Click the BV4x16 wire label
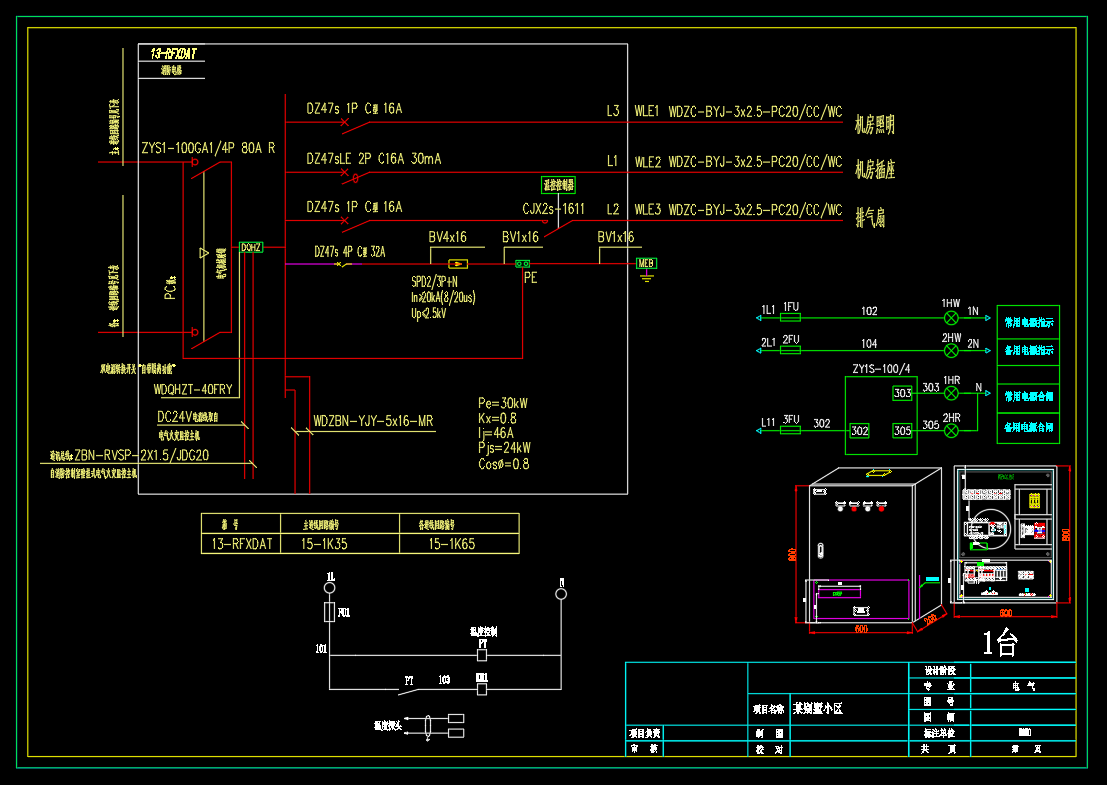This screenshot has width=1107, height=785. (x=448, y=237)
